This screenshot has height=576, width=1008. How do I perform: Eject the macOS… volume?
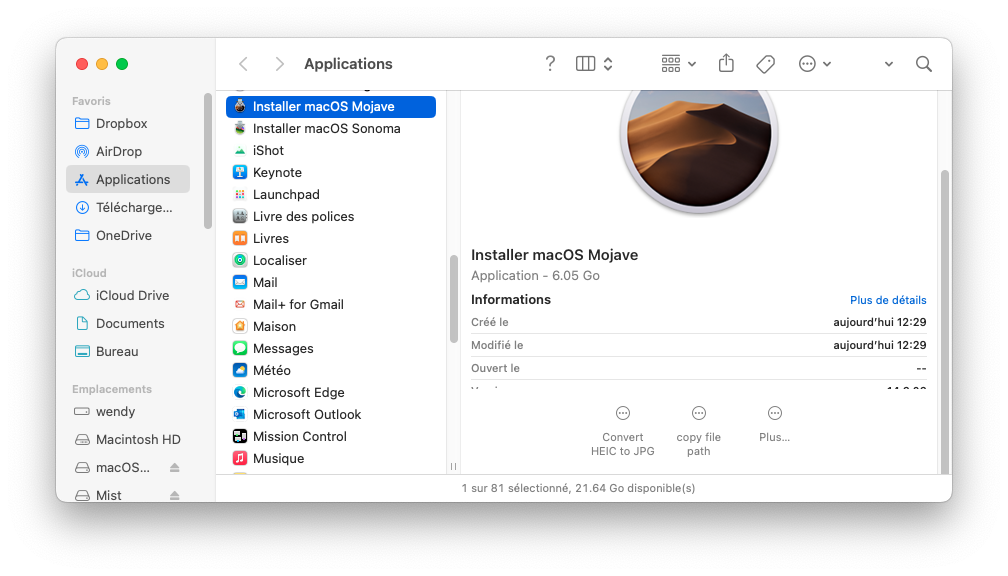[175, 467]
